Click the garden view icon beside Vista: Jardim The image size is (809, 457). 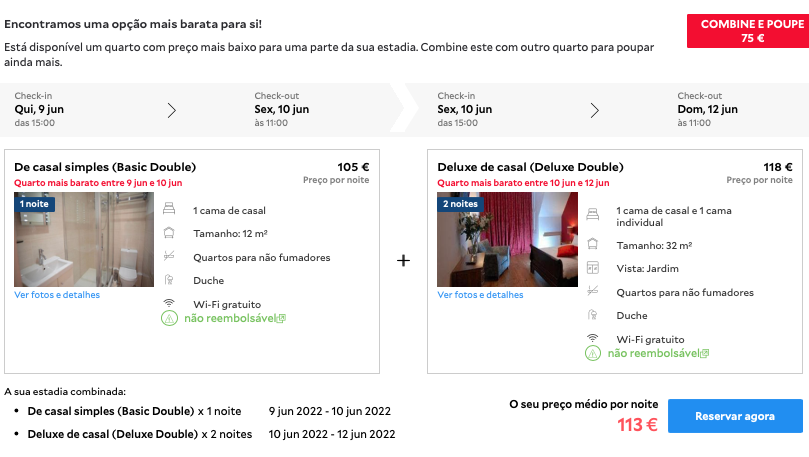point(593,268)
